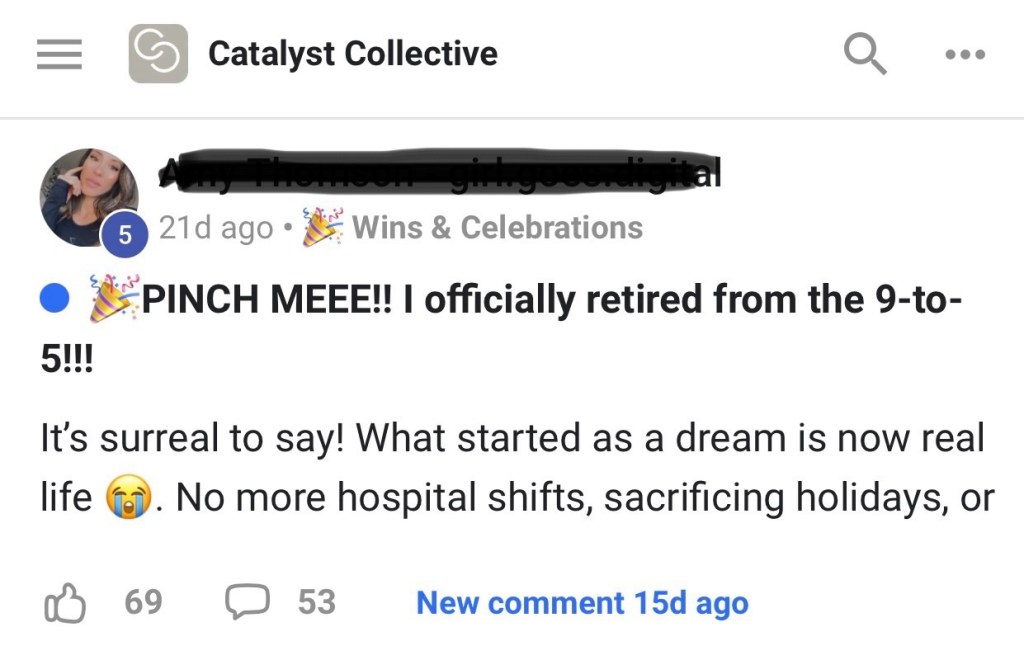Image resolution: width=1024 pixels, height=660 pixels.
Task: Click the party popper emoji in post title
Action: pyautogui.click(x=113, y=298)
